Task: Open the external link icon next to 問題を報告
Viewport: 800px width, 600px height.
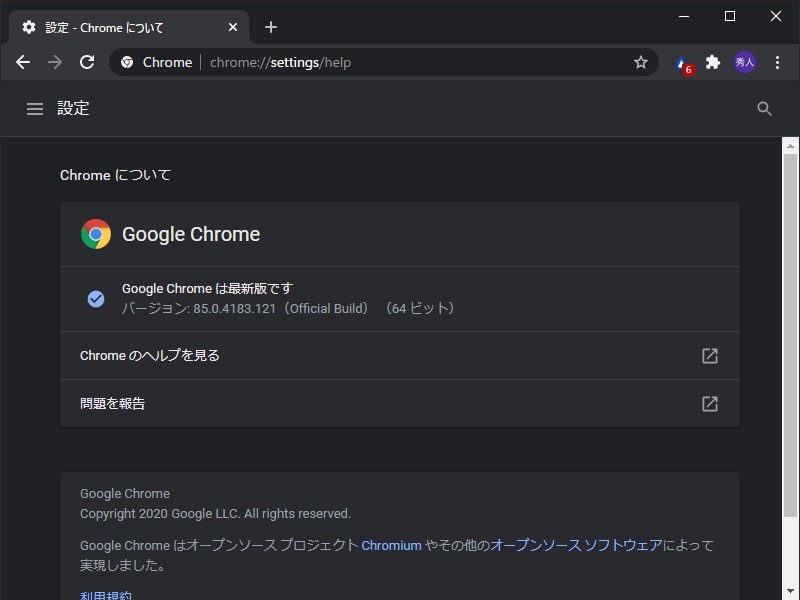Action: (710, 404)
